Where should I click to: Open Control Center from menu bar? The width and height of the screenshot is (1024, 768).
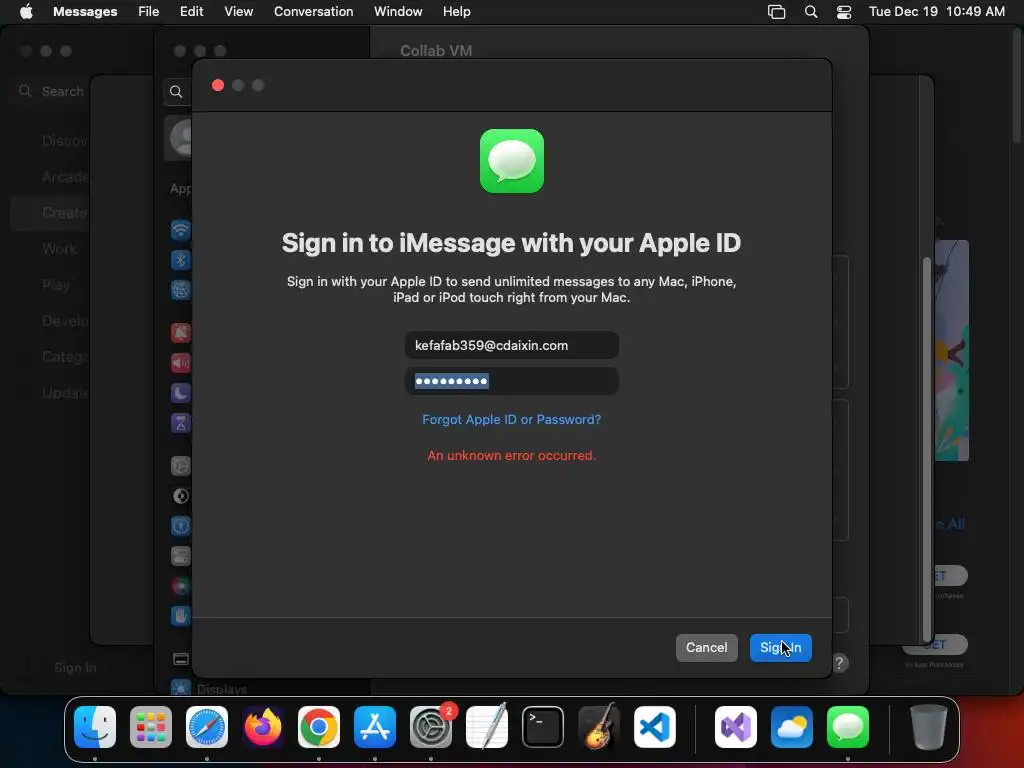tap(844, 12)
